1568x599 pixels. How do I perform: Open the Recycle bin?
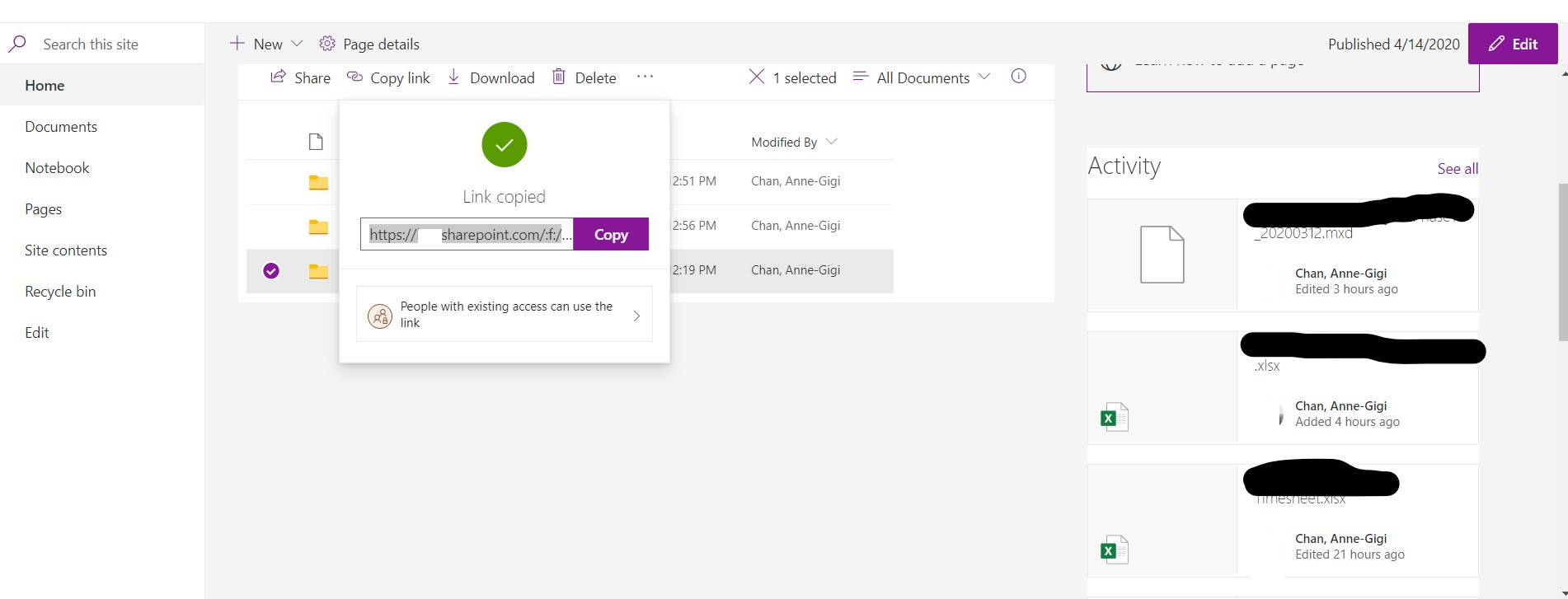click(x=60, y=292)
